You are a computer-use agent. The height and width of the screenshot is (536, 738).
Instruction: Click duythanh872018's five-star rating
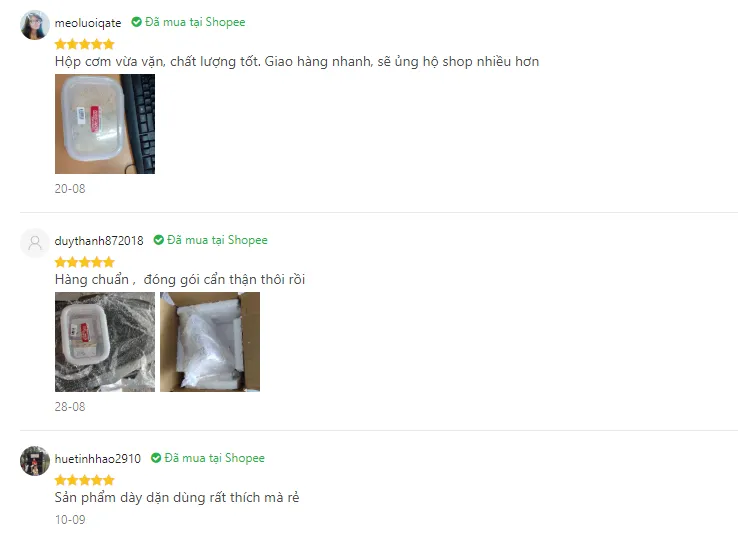point(85,262)
